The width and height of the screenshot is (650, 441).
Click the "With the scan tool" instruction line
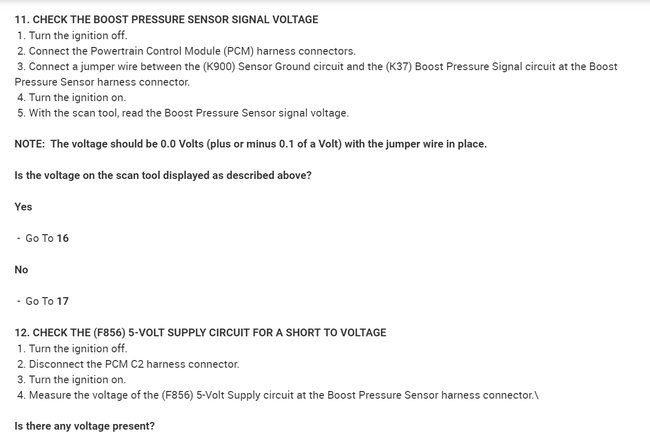[x=183, y=113]
